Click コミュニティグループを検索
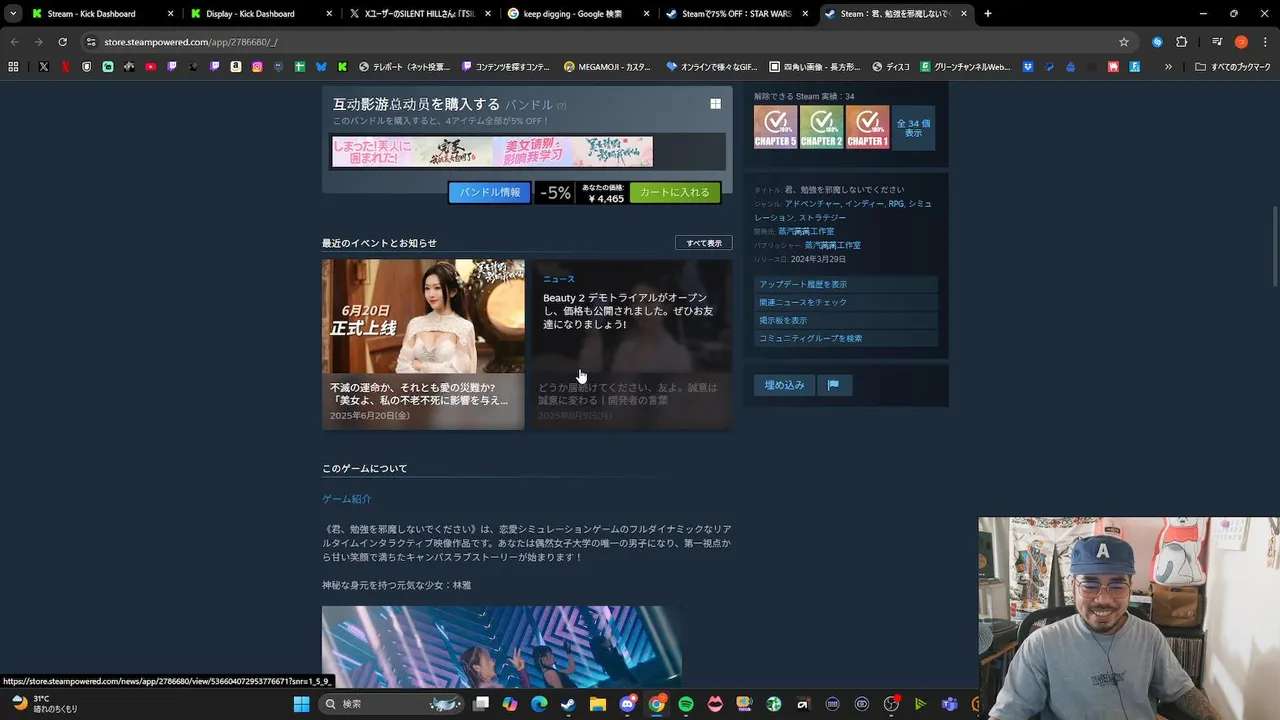1280x720 pixels. 846,338
